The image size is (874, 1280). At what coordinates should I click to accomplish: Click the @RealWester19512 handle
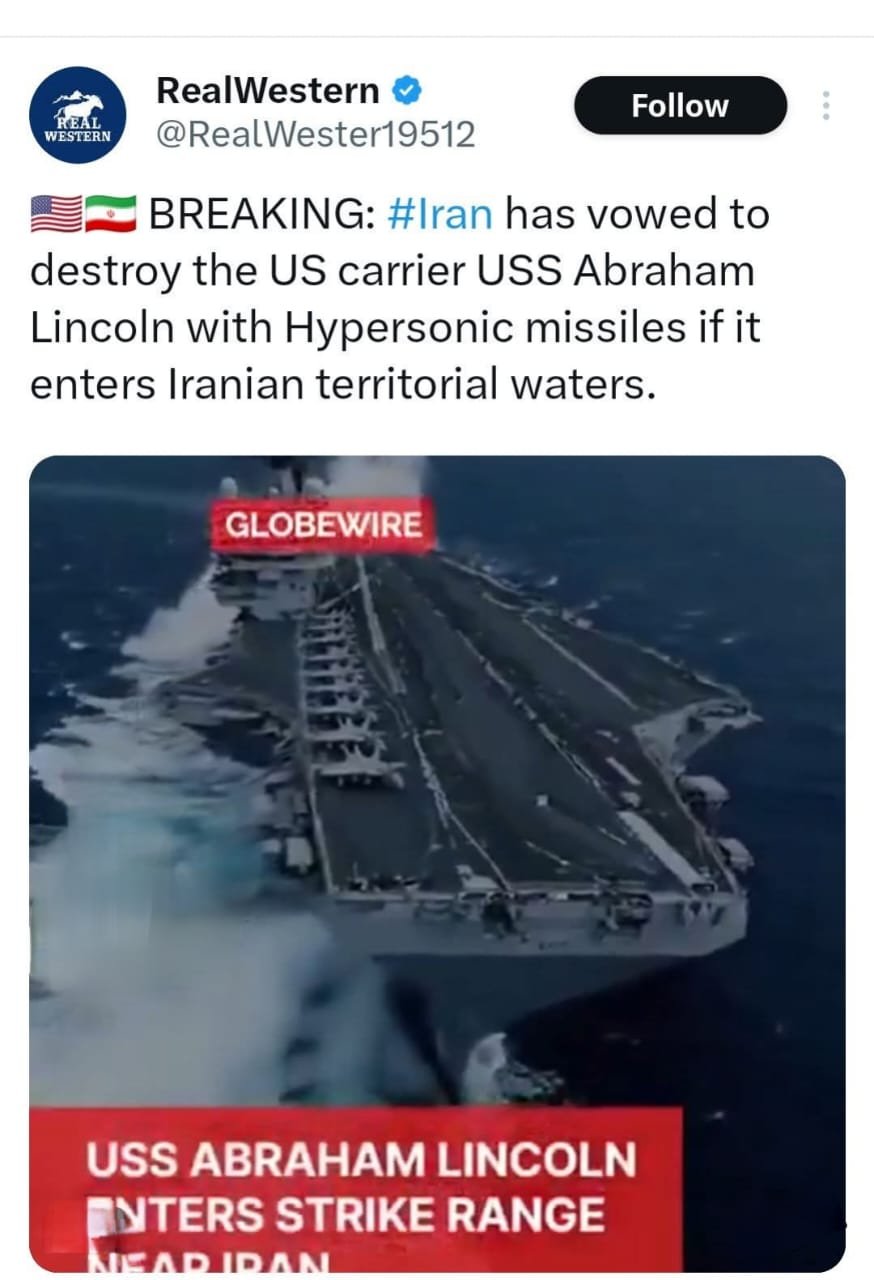pyautogui.click(x=316, y=134)
